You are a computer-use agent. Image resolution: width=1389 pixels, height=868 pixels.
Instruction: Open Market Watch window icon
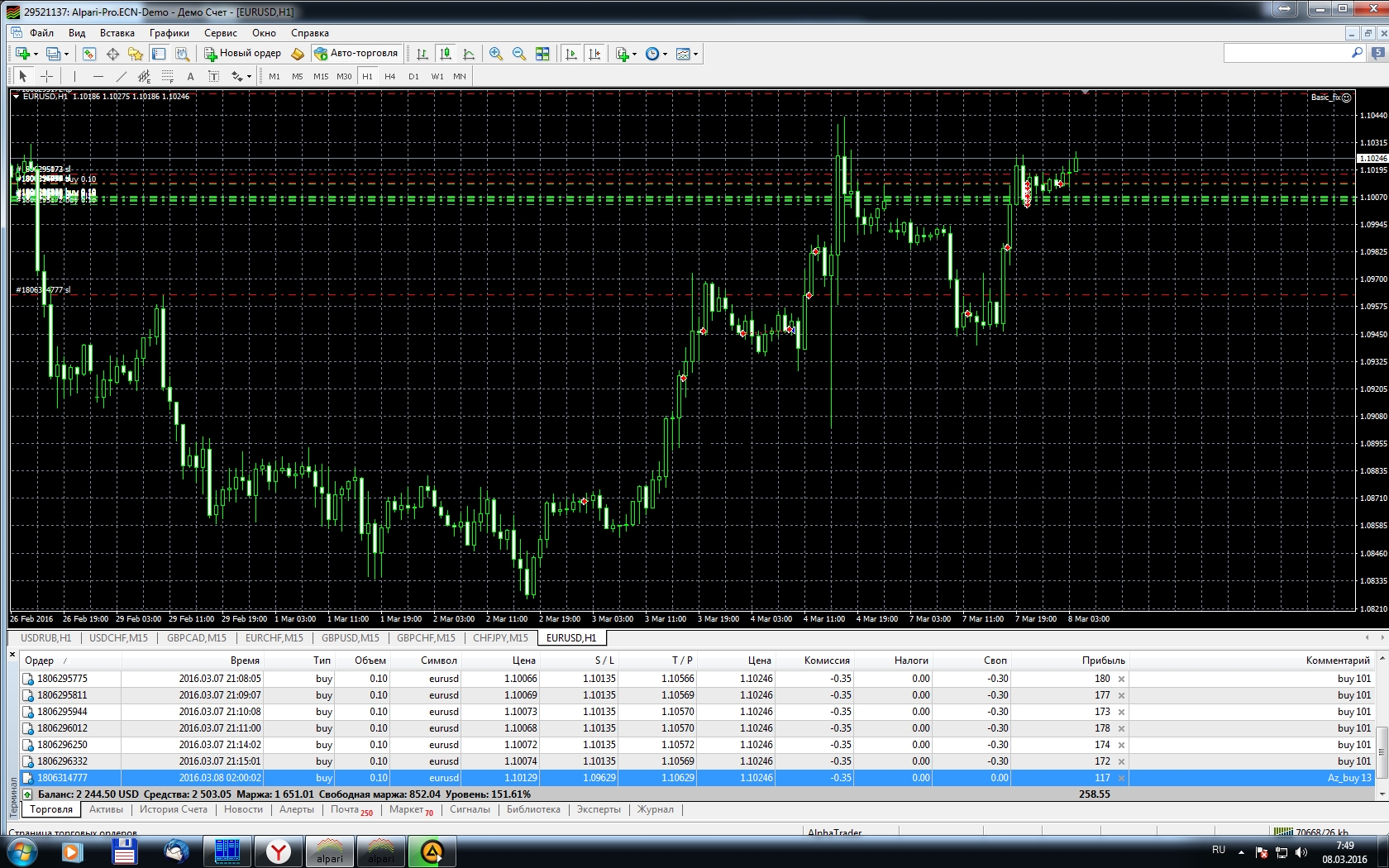tap(89, 54)
